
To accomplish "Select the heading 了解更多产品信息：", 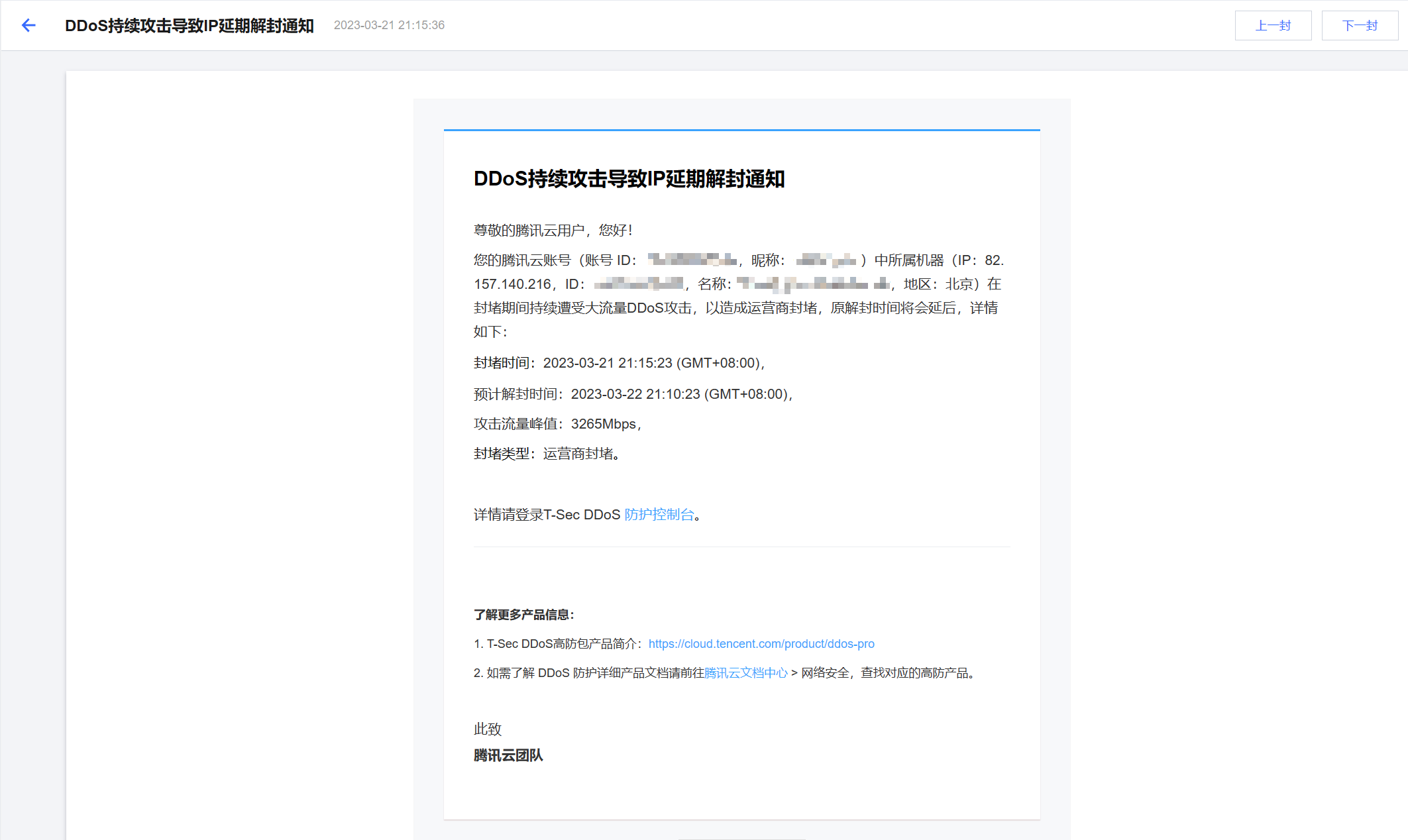I will pyautogui.click(x=524, y=615).
